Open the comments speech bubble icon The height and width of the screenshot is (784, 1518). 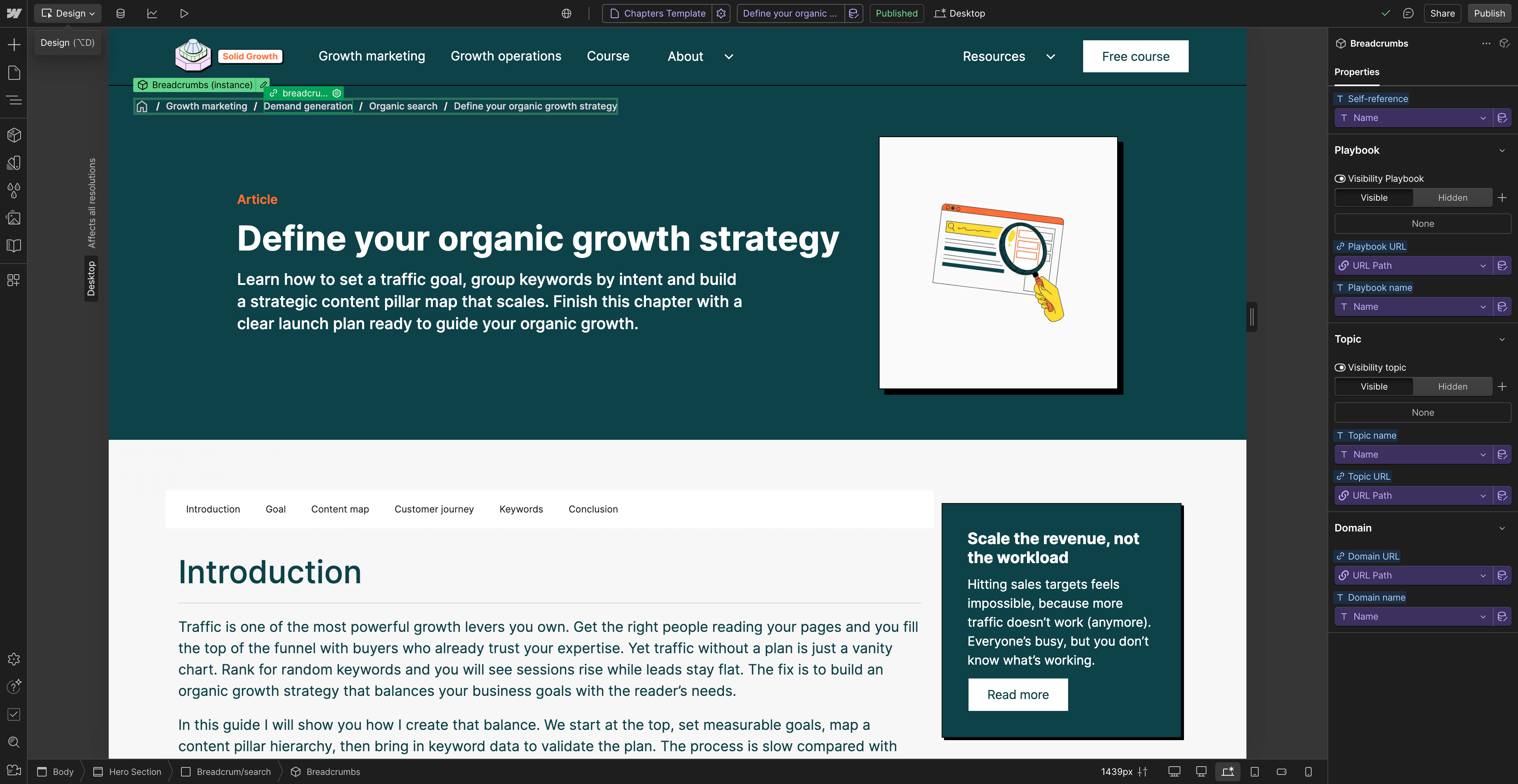tap(1408, 13)
